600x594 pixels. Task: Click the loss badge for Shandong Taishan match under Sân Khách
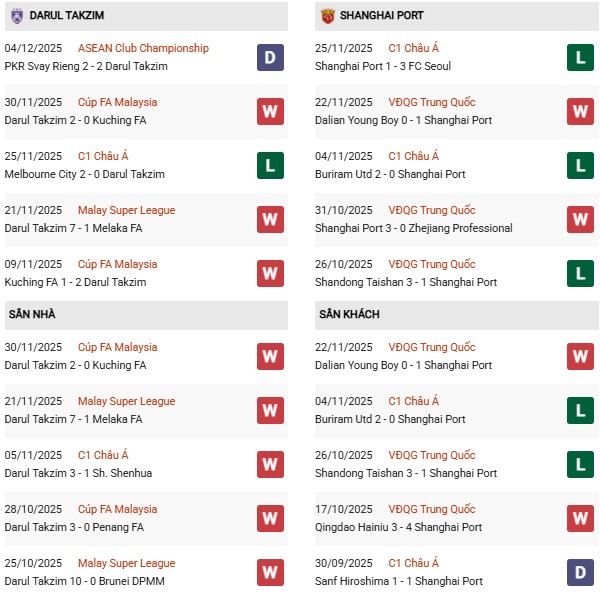(x=580, y=464)
